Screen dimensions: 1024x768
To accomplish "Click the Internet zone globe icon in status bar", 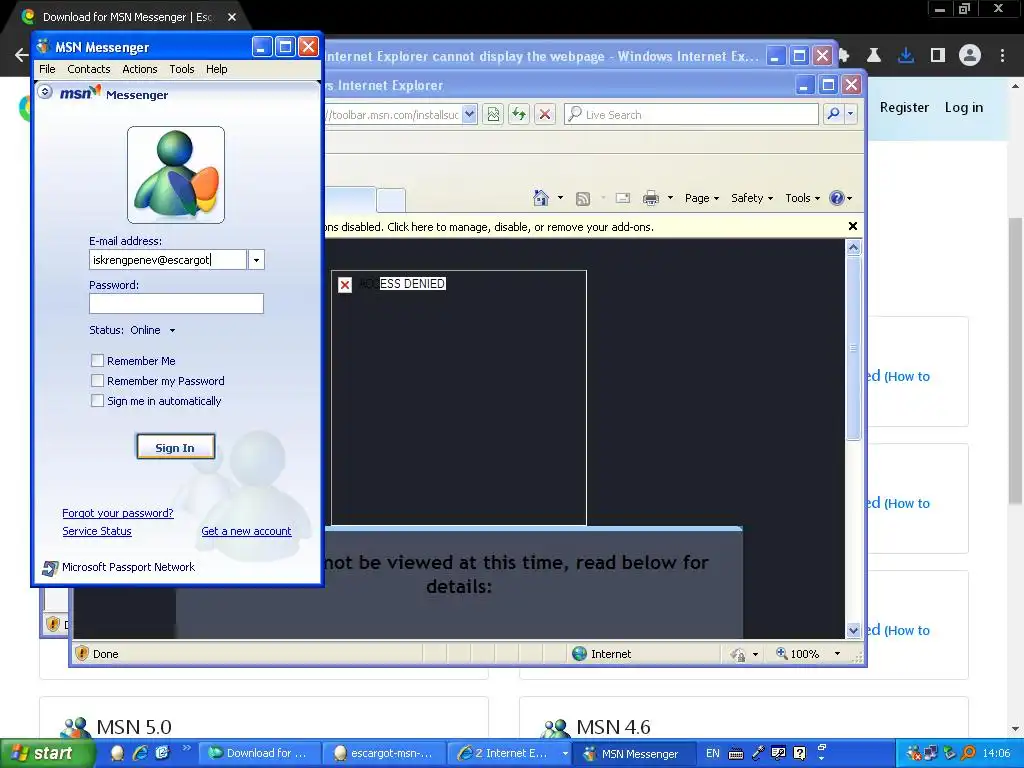I will click(x=579, y=654).
